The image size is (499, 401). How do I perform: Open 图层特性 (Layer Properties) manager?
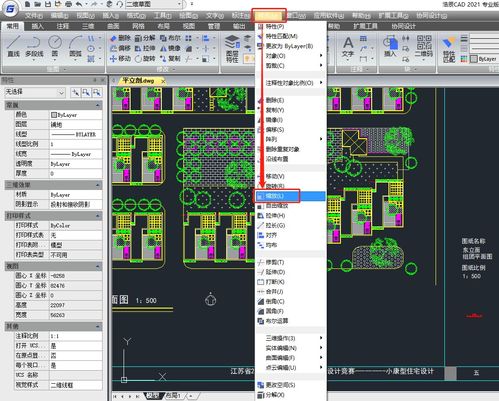point(232,49)
